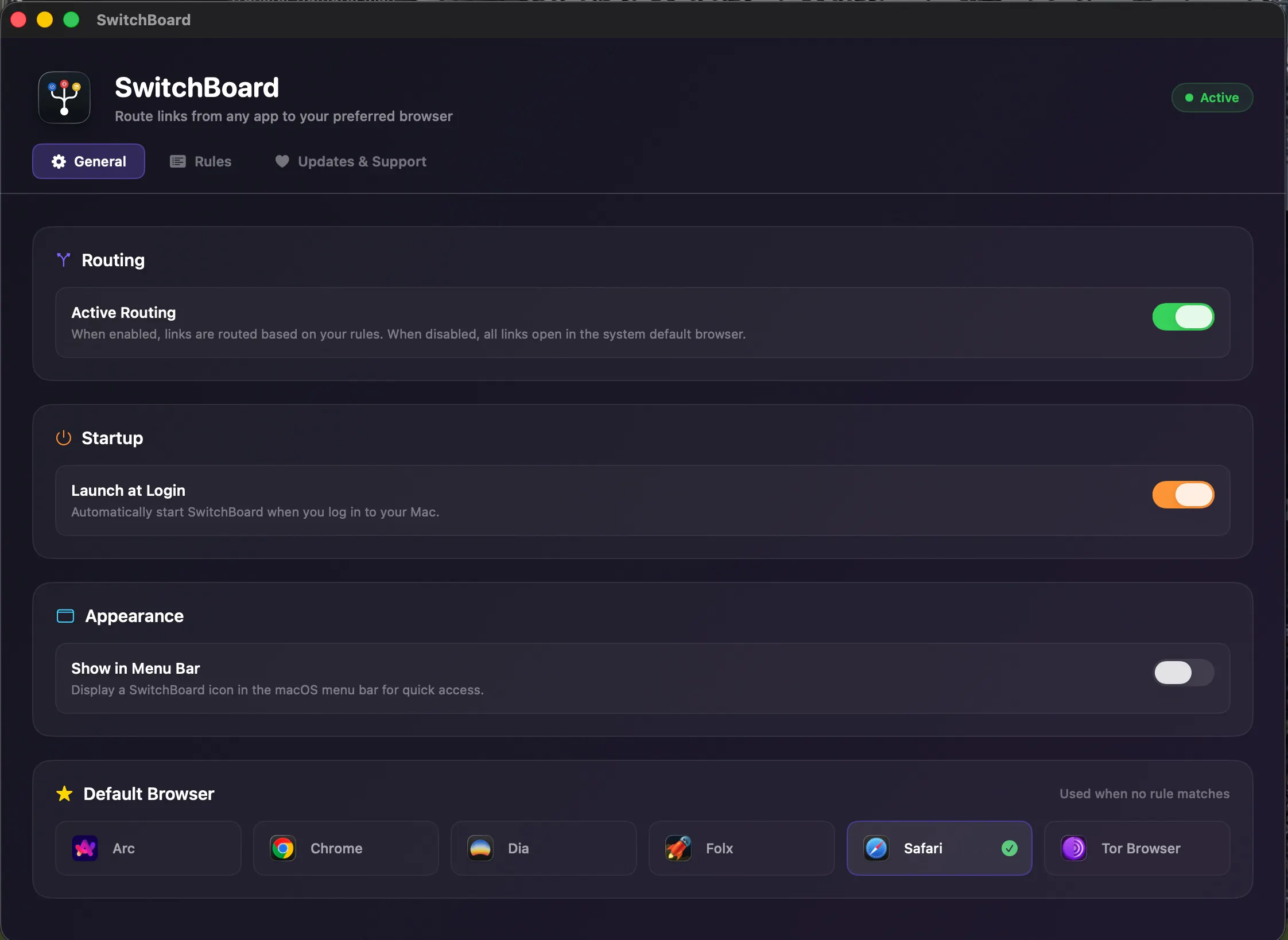This screenshot has width=1288, height=940.
Task: Click the Active status badge
Action: tap(1212, 98)
